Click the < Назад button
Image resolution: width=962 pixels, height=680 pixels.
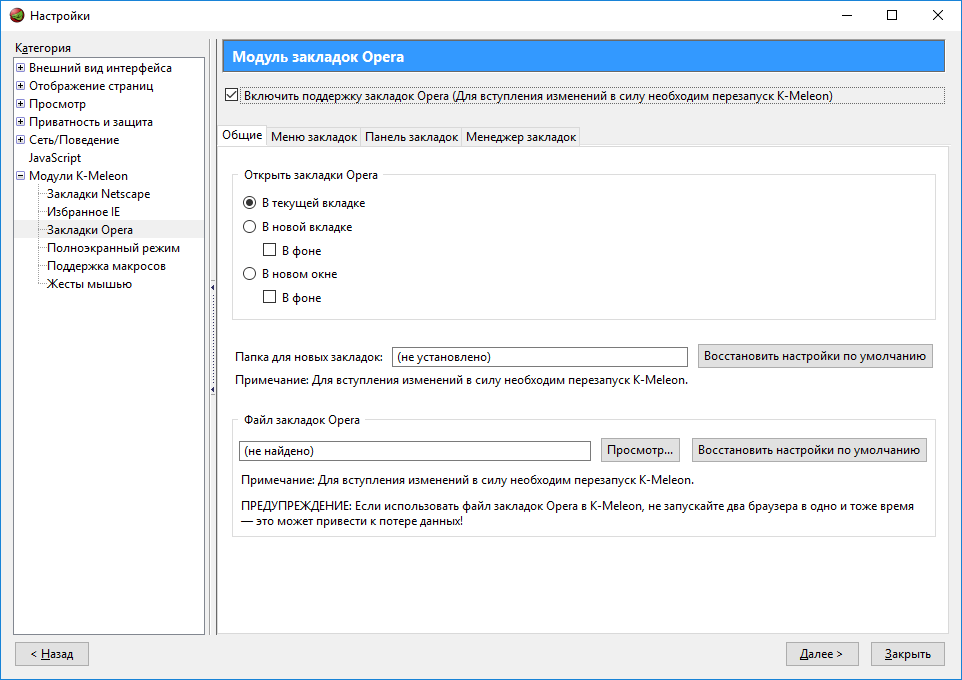(x=52, y=654)
